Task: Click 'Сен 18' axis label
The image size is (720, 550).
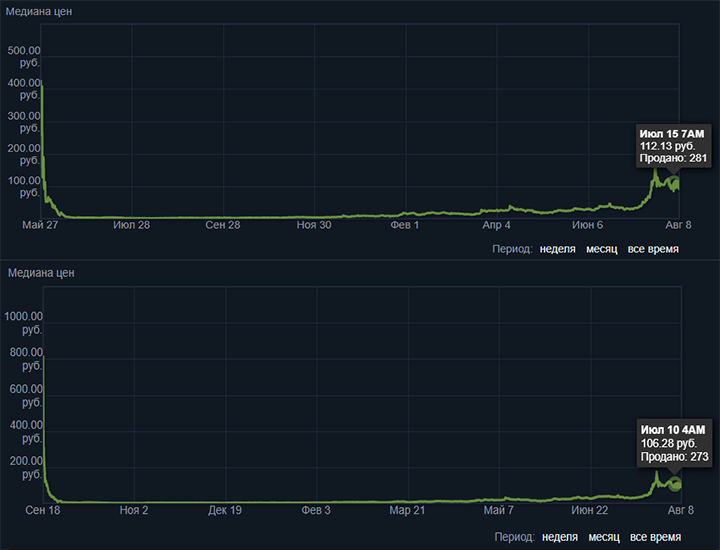Action: (x=43, y=510)
